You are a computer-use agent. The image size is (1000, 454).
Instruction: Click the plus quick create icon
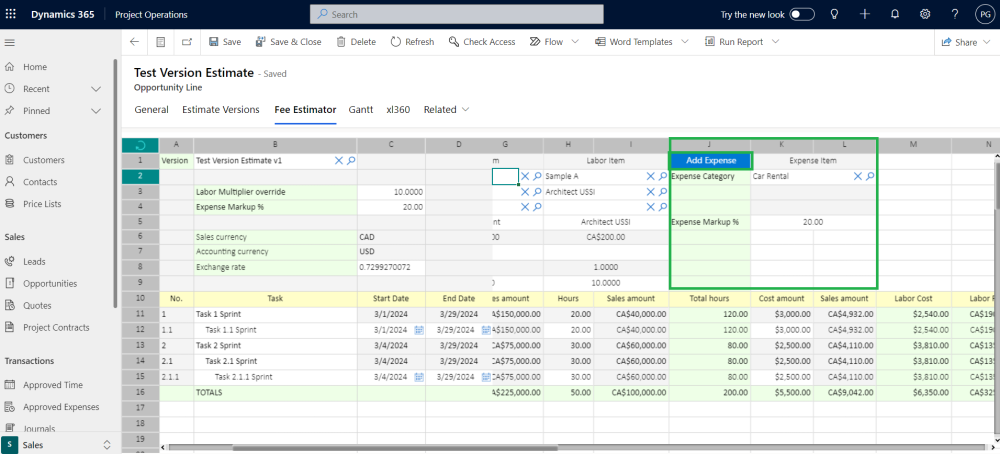[x=865, y=14]
